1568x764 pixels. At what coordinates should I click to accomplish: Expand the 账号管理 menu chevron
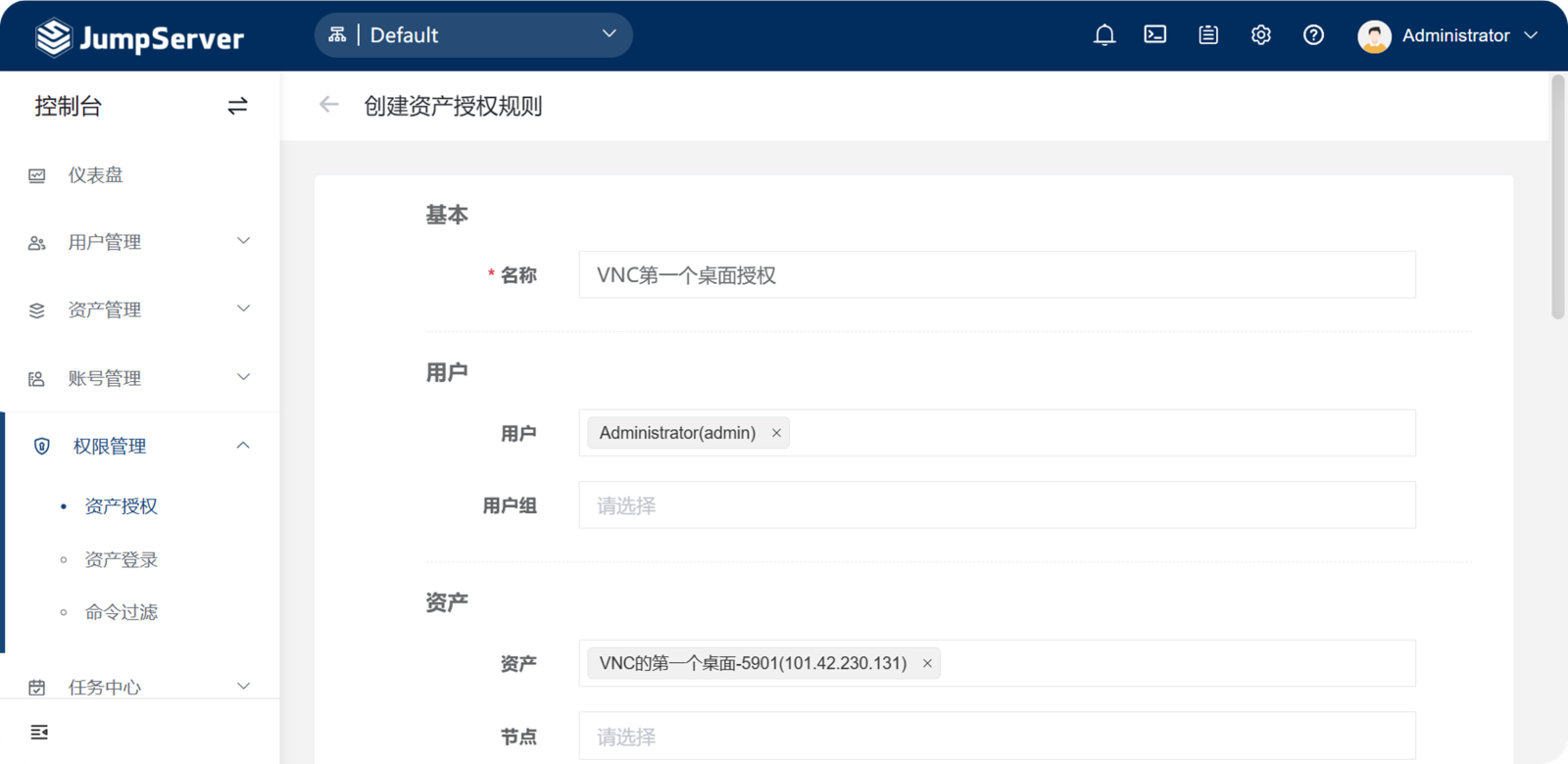[x=244, y=377]
